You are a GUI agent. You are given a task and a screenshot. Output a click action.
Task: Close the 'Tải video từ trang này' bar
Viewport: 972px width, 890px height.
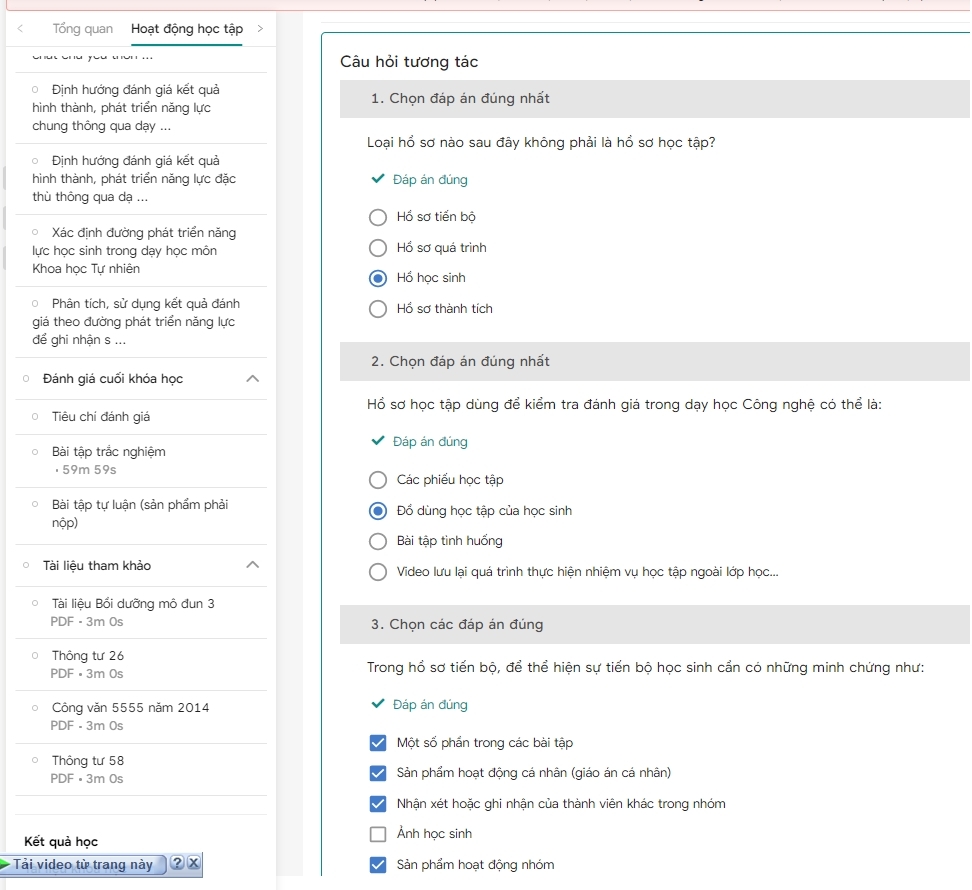194,865
